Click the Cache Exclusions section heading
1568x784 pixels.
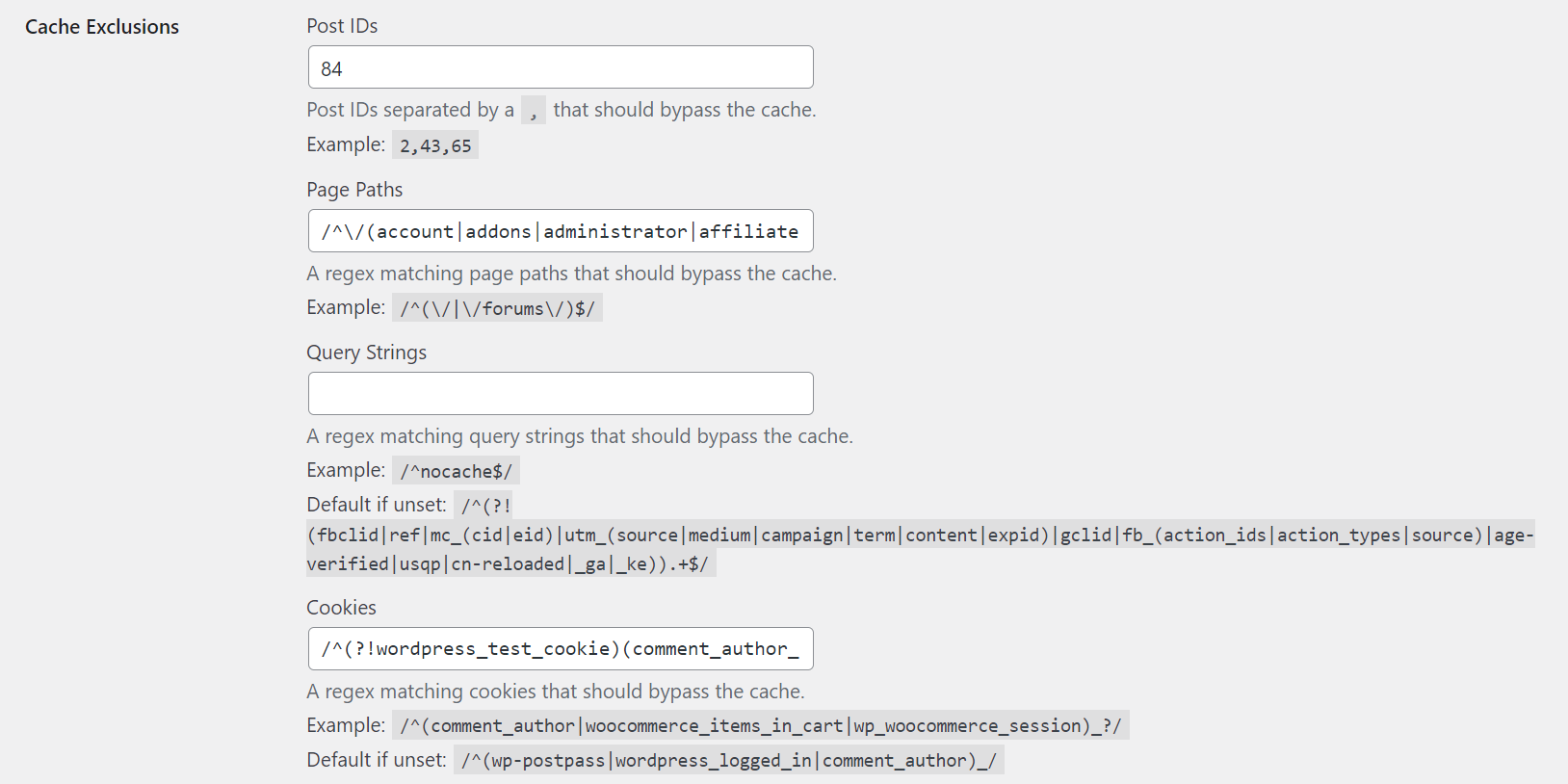point(102,27)
